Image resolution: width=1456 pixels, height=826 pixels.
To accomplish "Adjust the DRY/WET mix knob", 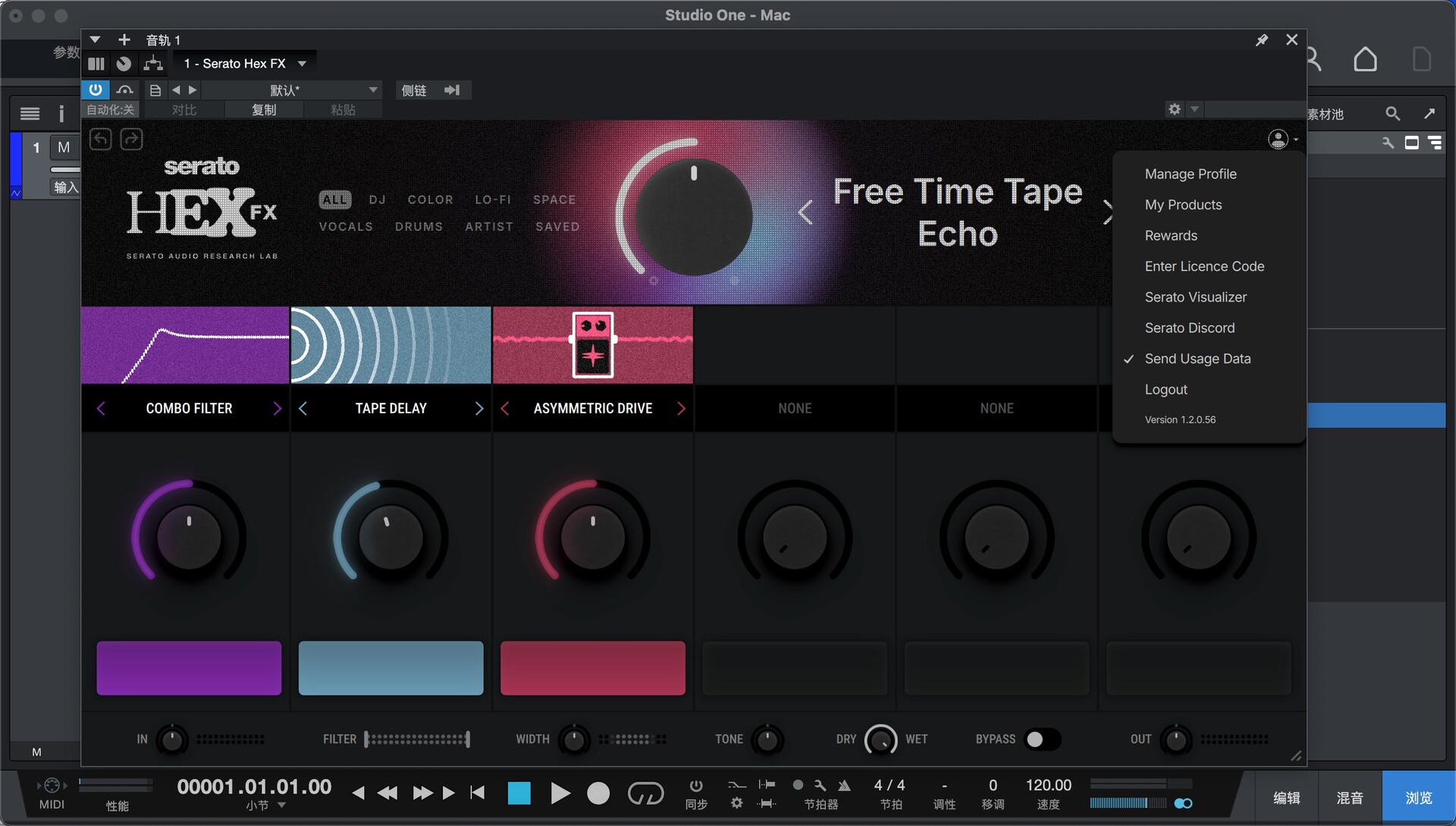I will (880, 740).
